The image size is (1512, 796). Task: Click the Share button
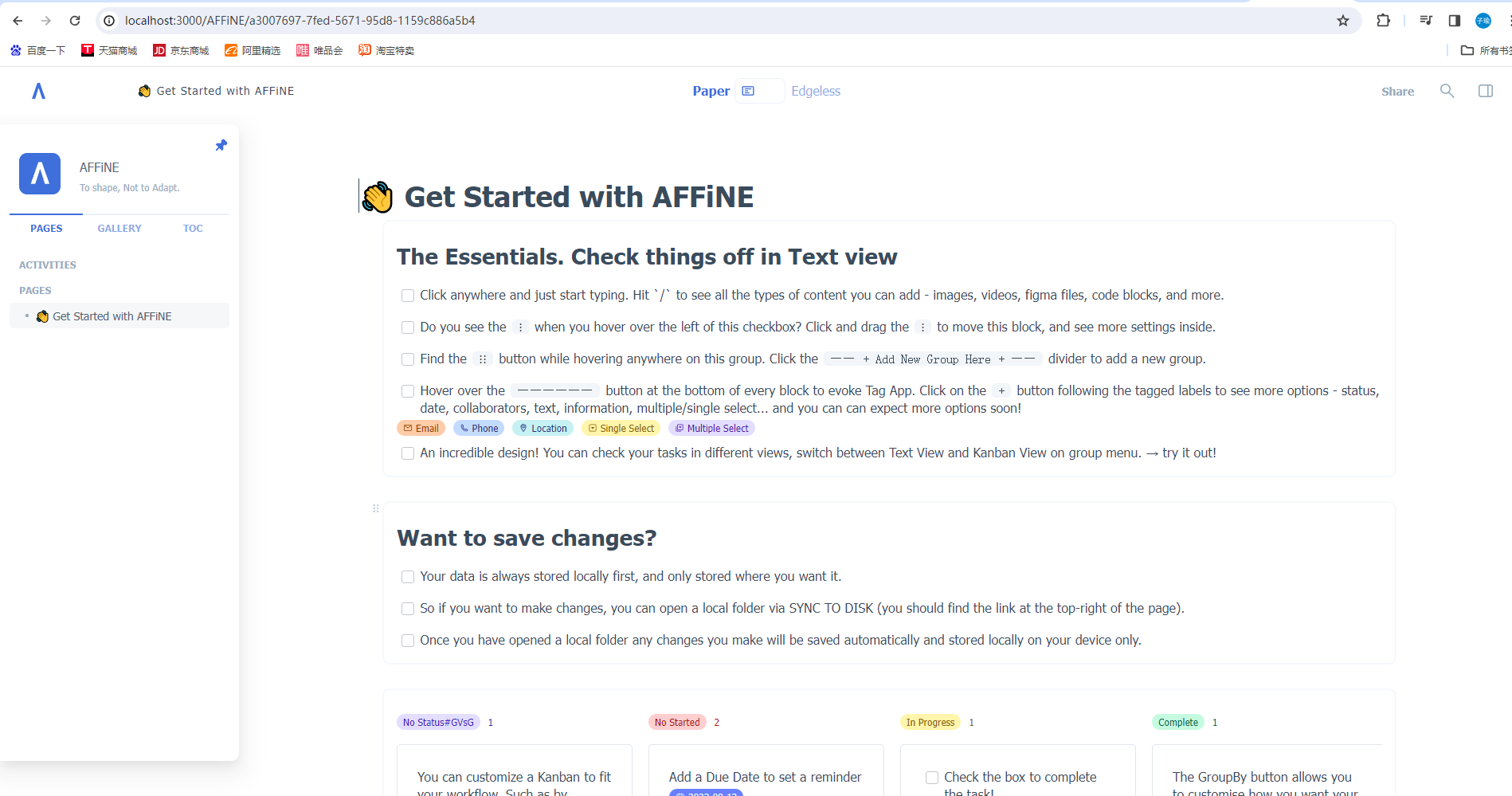click(x=1397, y=92)
